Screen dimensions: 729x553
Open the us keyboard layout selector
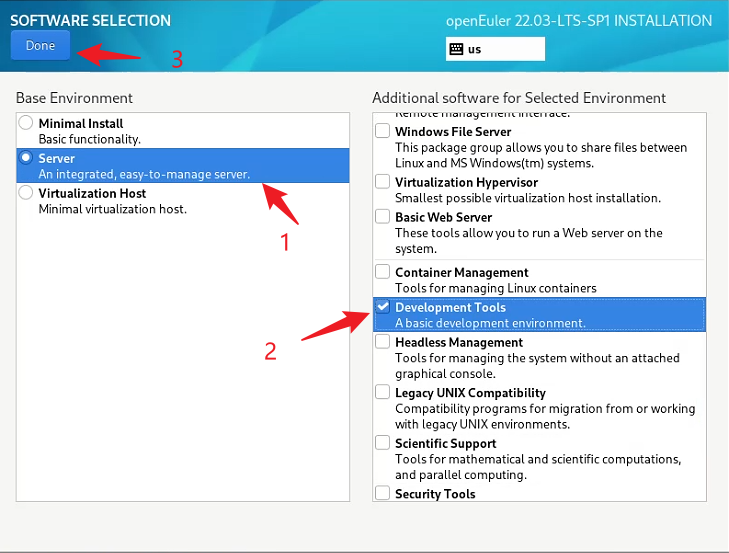(495, 49)
